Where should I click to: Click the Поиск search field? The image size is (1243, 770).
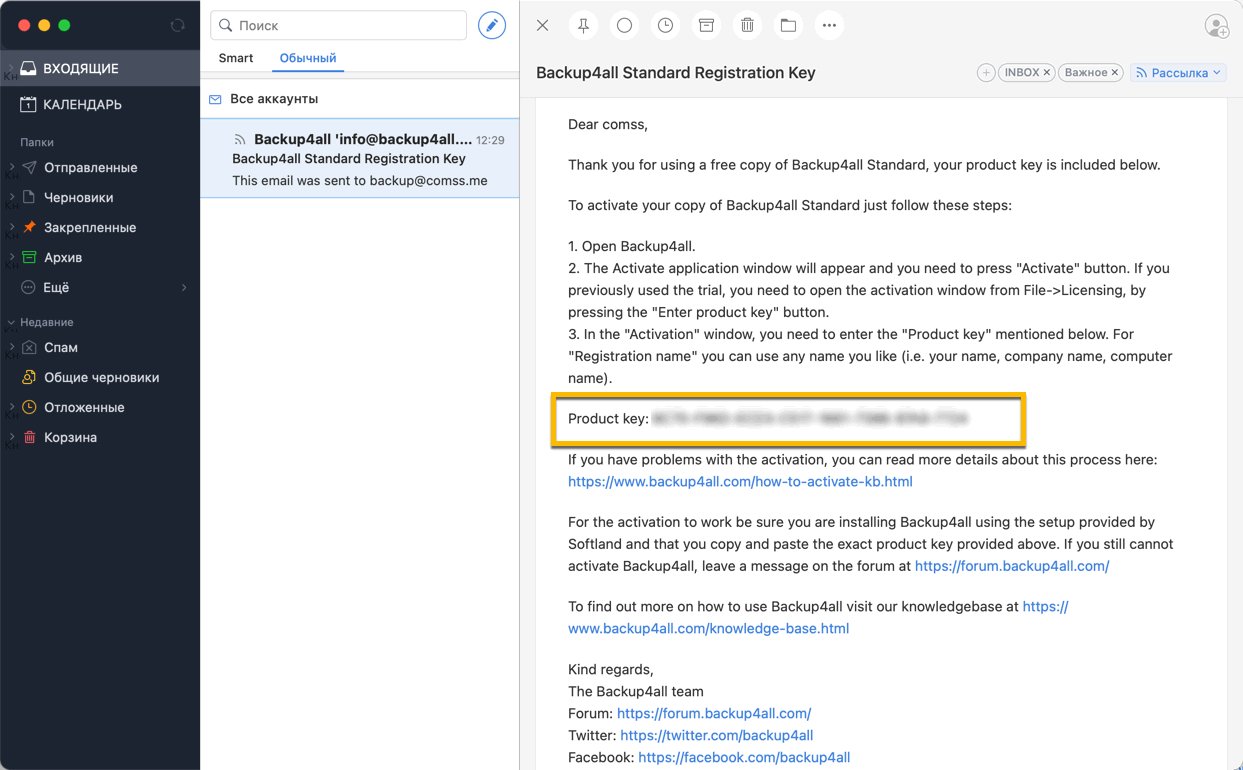point(338,25)
